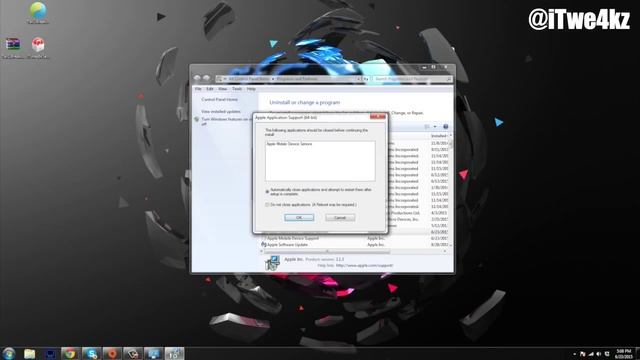
Task: Click the network signal icon in tray
Action: pyautogui.click(x=591, y=354)
